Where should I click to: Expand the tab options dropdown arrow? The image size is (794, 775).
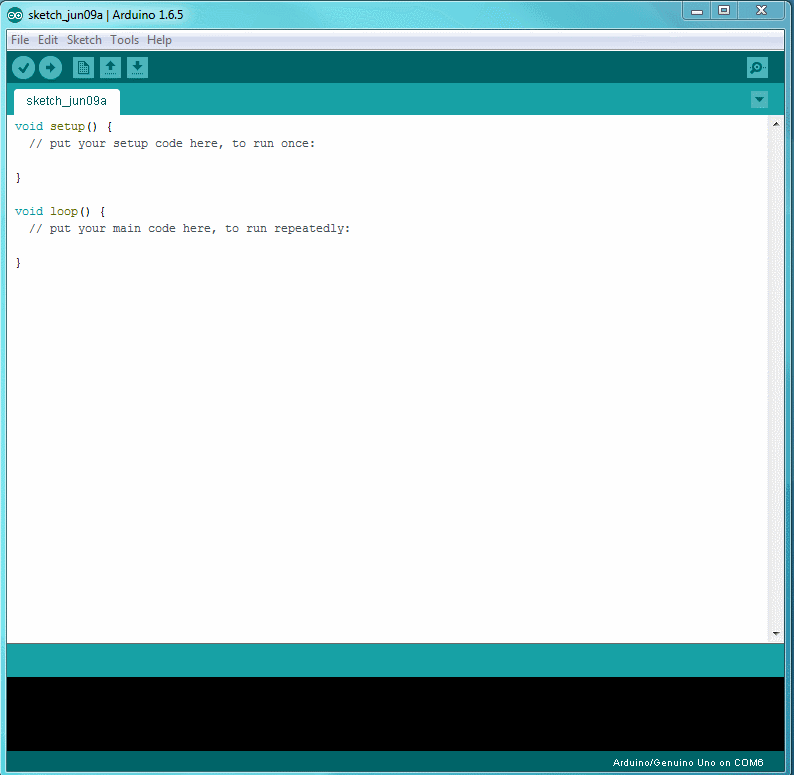[759, 99]
